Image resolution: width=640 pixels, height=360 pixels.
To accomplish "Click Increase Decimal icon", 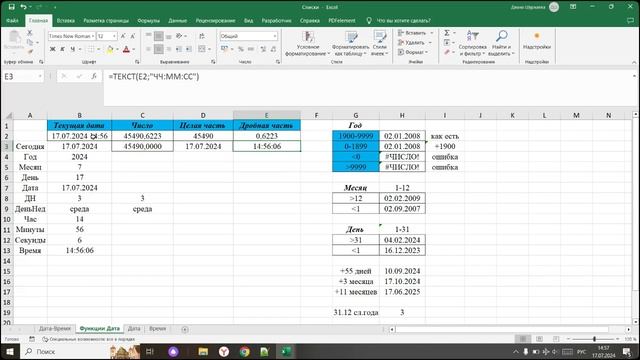I will click(x=263, y=49).
